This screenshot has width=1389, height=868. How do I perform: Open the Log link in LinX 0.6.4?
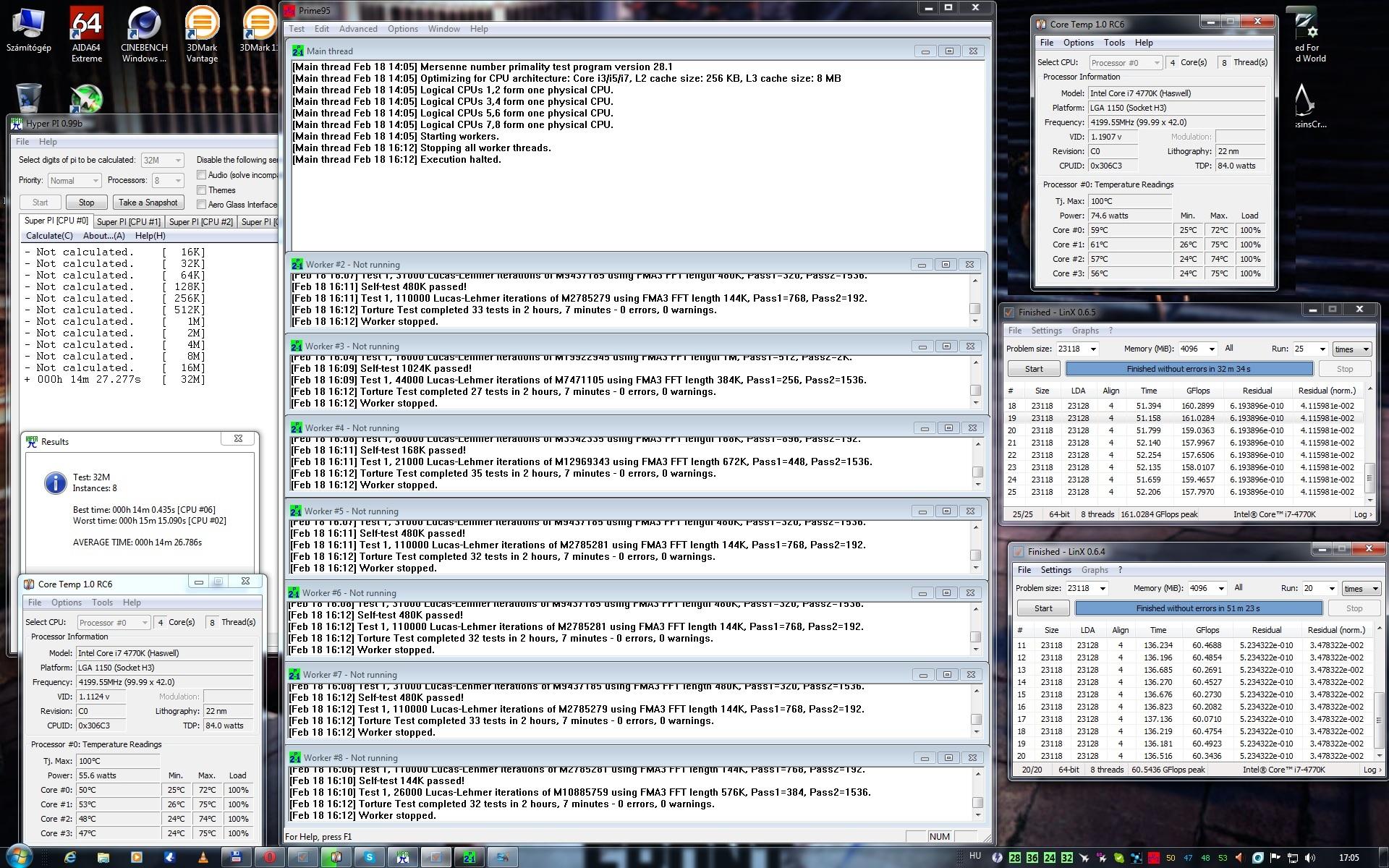[x=1372, y=770]
